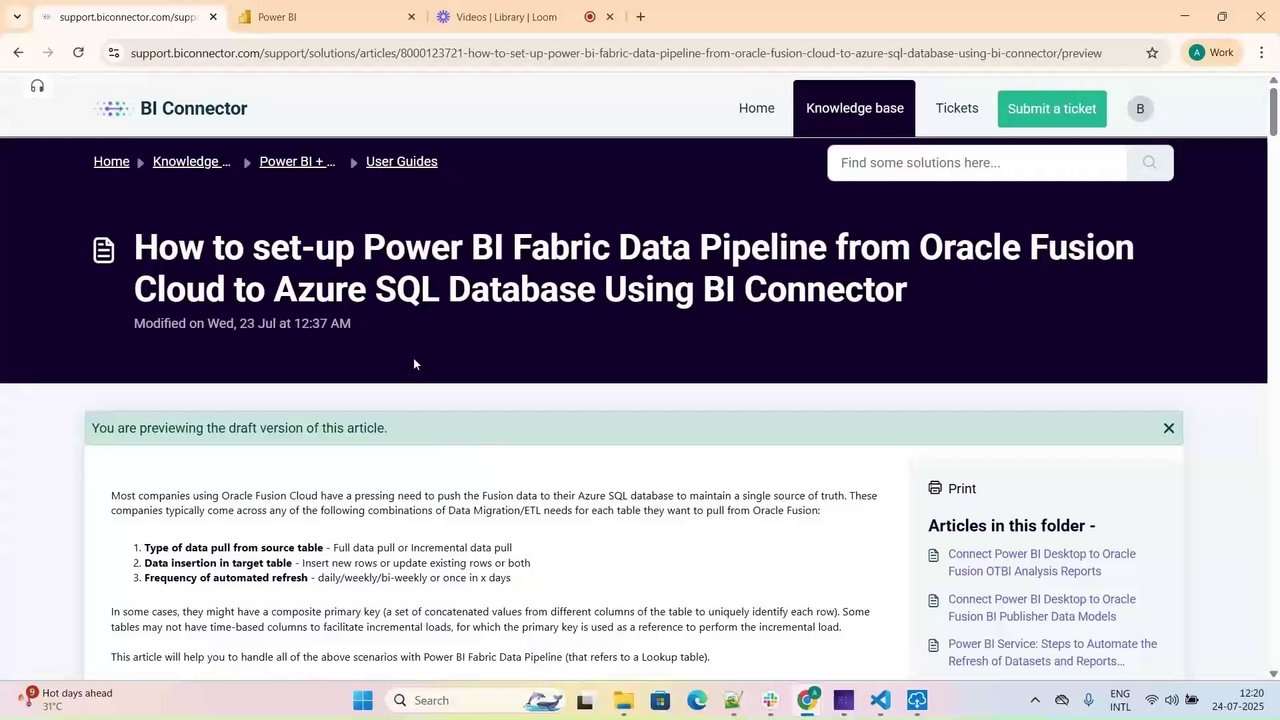The height and width of the screenshot is (720, 1280).
Task: Open Microsoft Edge from taskbar
Action: point(697,700)
